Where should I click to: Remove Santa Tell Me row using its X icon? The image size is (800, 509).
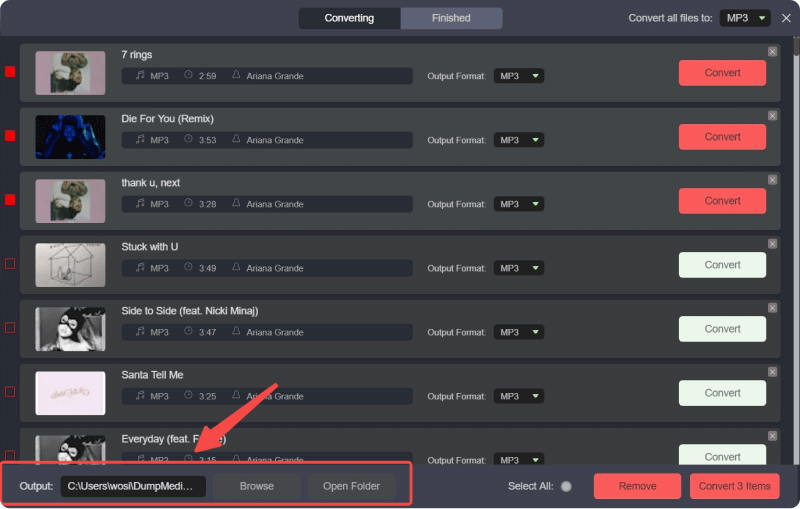(772, 372)
